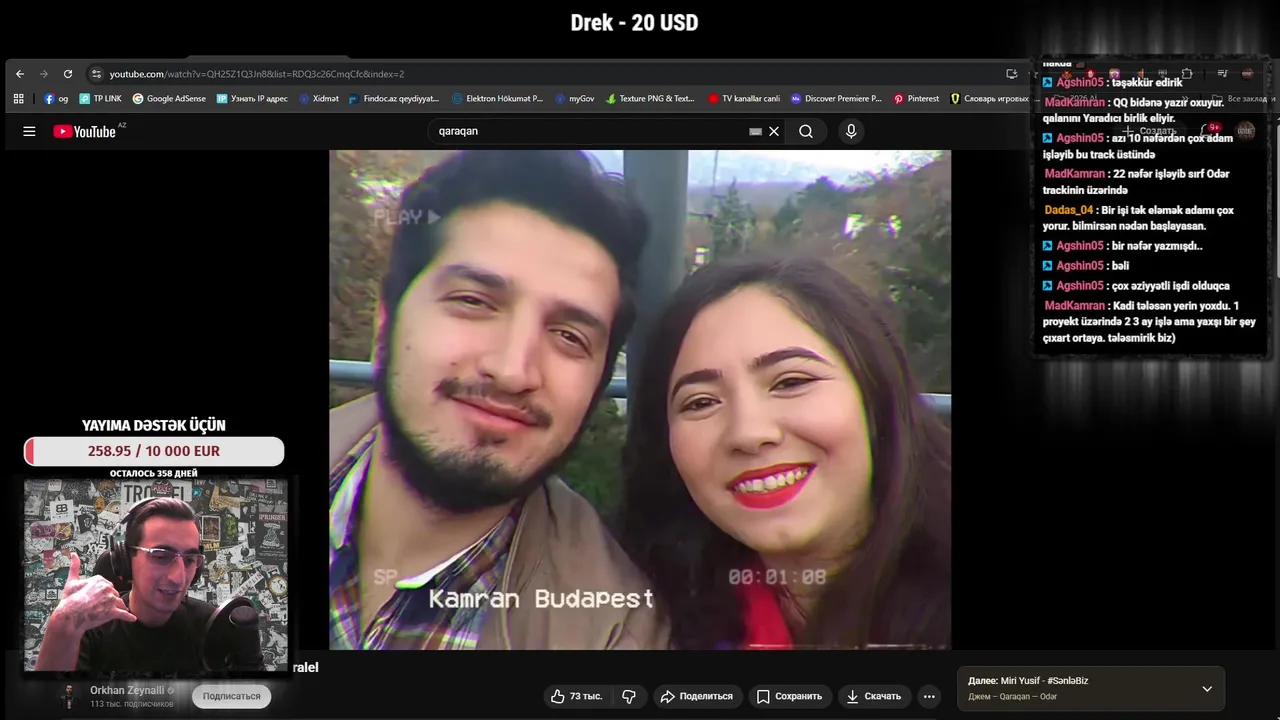Open the Pinterest bookmark
1280x720 pixels.
tap(916, 99)
